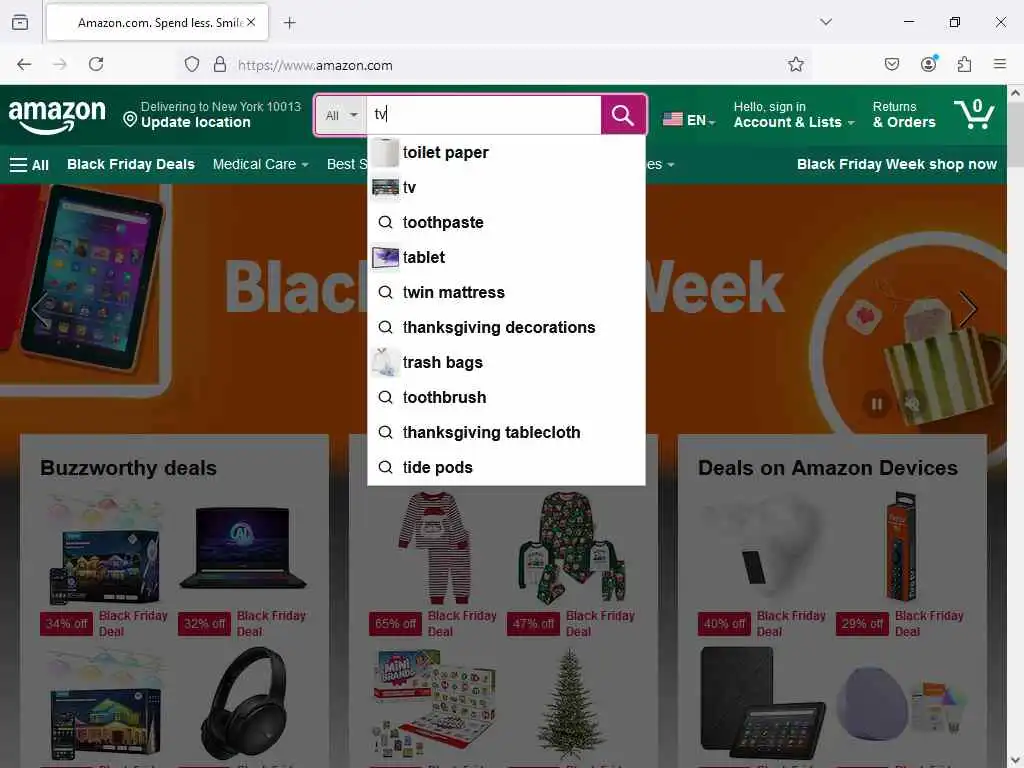This screenshot has height=768, width=1024.
Task: Bookmark this page with star icon
Action: coord(795,64)
